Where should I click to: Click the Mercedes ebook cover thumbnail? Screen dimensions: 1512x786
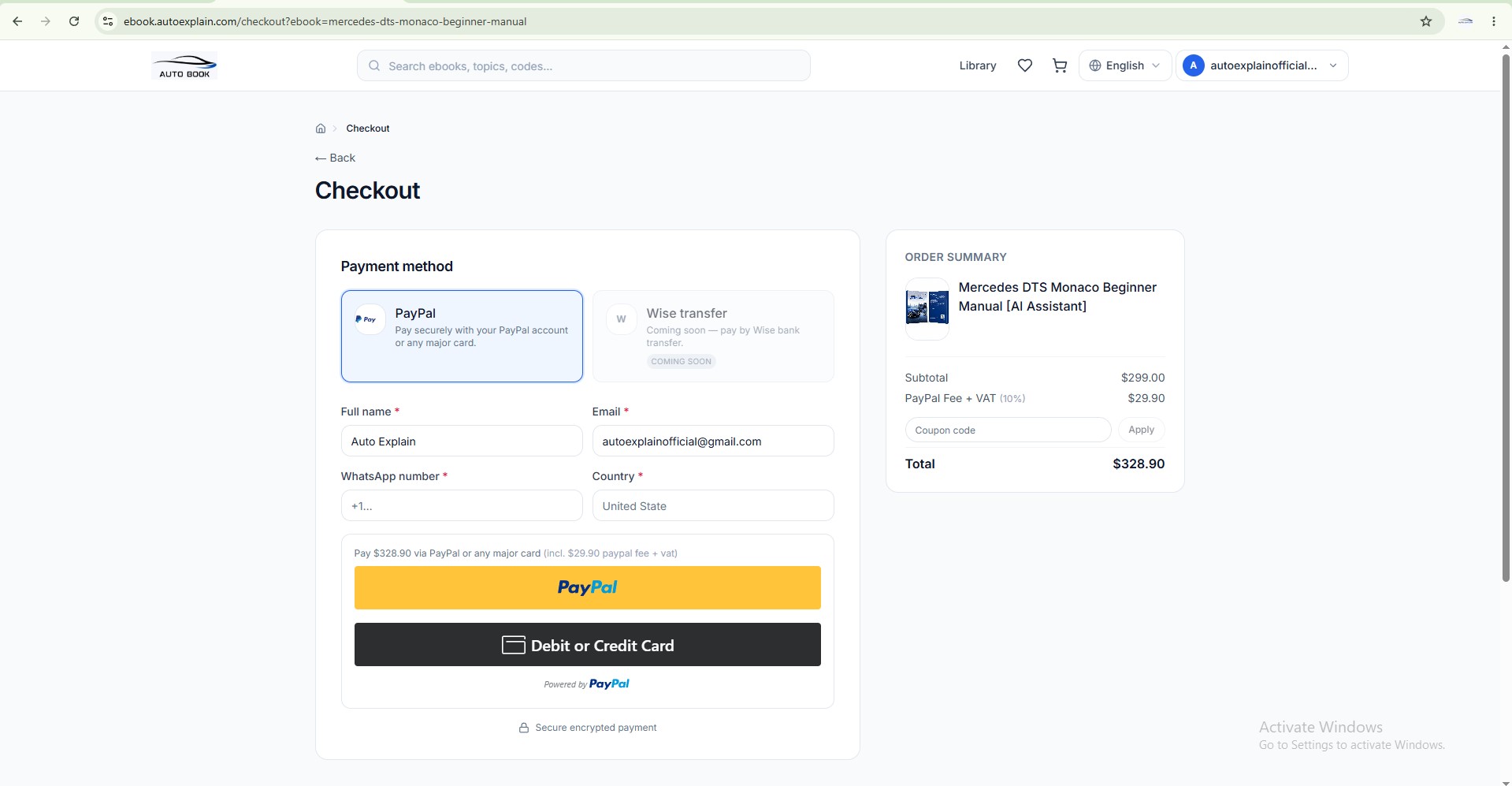pyautogui.click(x=927, y=308)
